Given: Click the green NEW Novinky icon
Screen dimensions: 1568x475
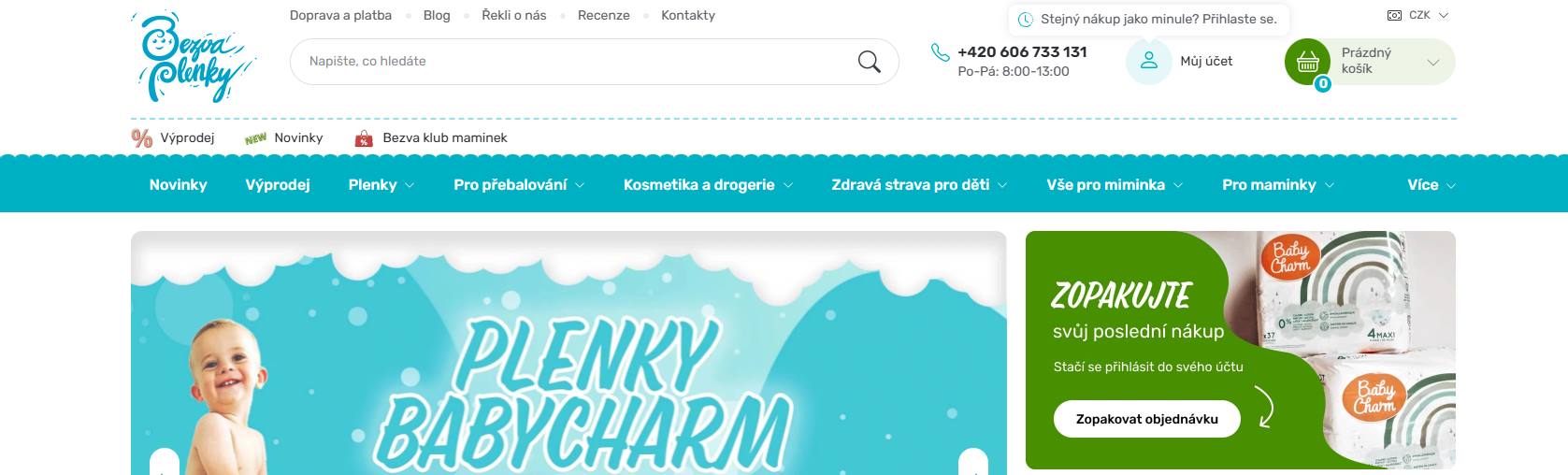Looking at the screenshot, I should (x=255, y=138).
